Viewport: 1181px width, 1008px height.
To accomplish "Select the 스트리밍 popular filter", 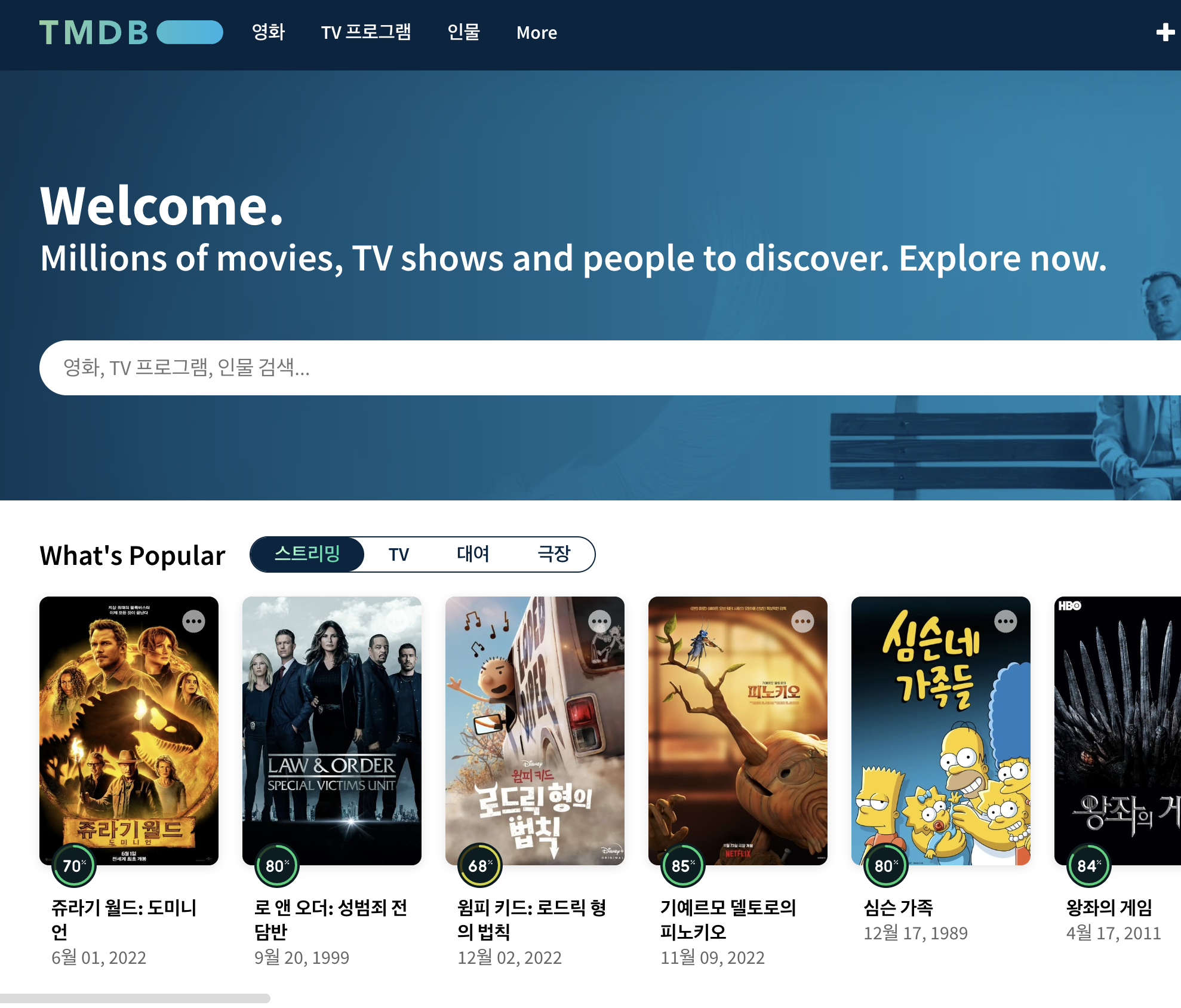I will (x=307, y=554).
